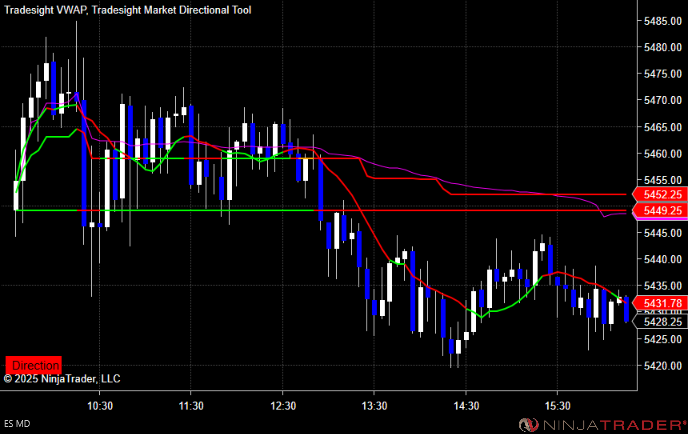Click the 5455.00 price axis label
The width and height of the screenshot is (688, 434).
663,180
